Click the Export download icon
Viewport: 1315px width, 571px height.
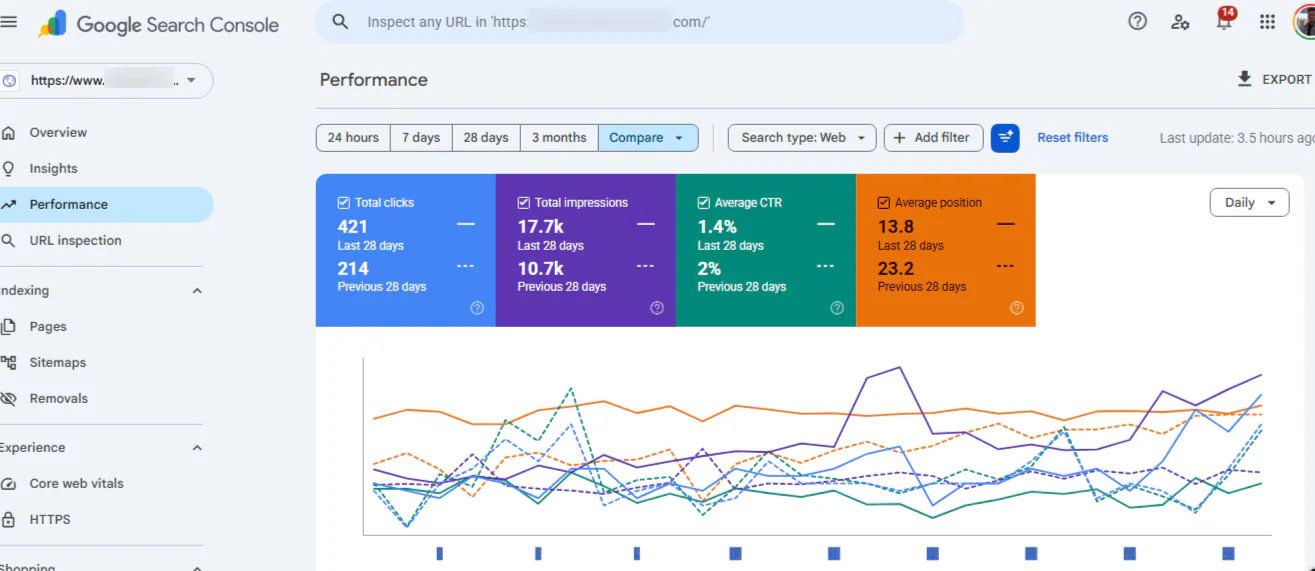1244,79
